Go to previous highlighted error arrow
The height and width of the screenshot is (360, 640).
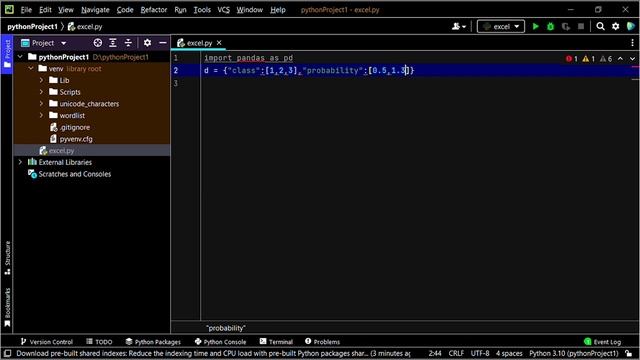click(620, 59)
